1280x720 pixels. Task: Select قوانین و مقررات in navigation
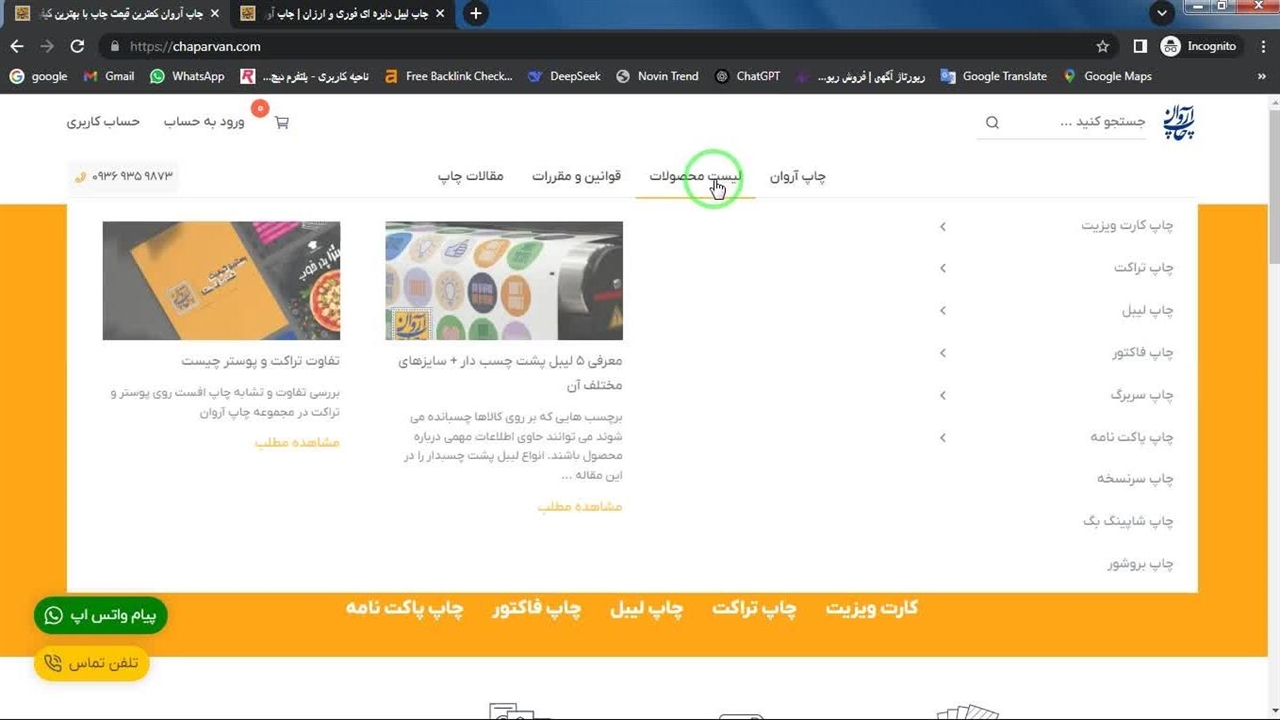click(576, 176)
